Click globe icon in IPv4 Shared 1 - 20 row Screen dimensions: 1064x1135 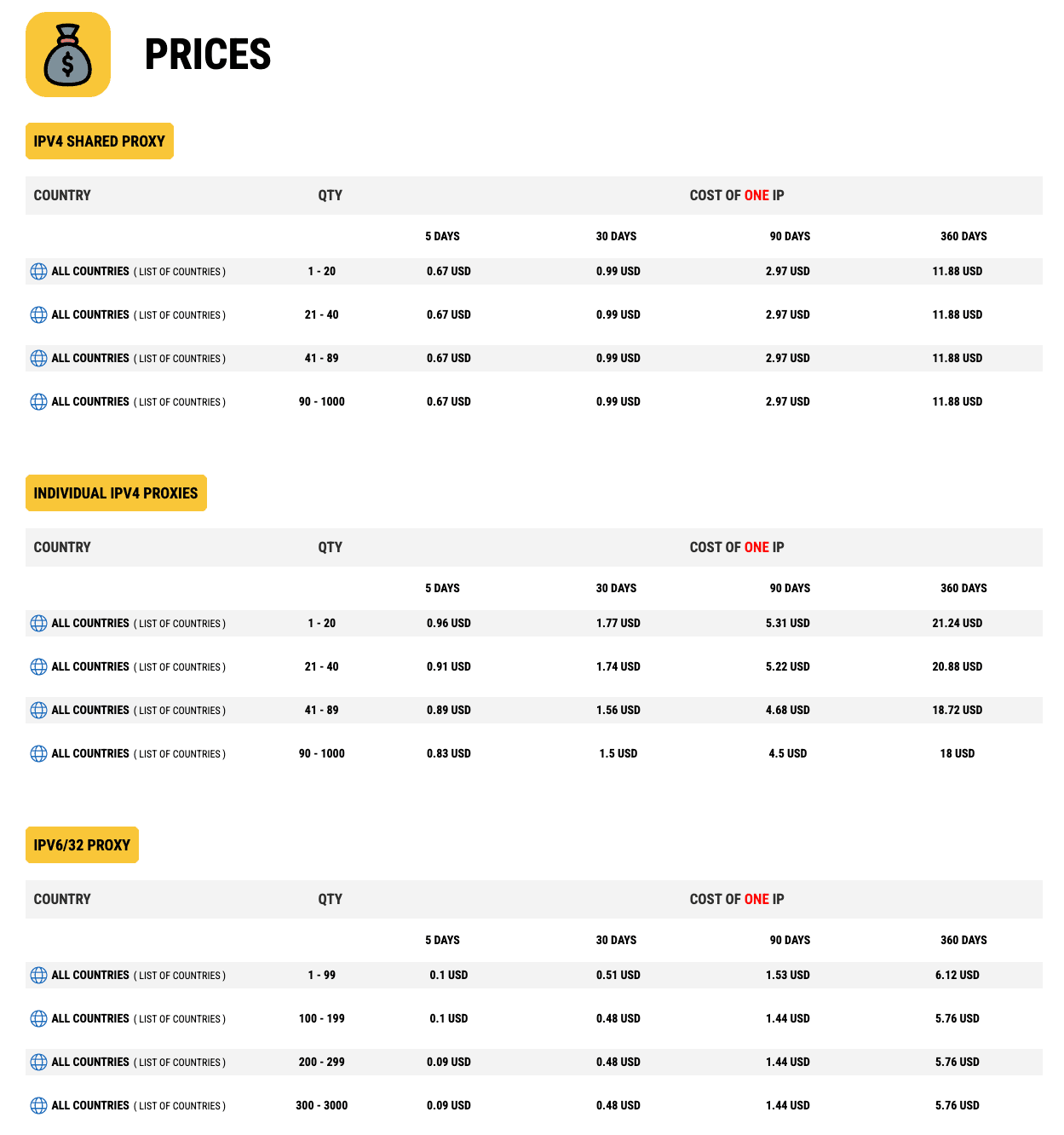point(38,271)
